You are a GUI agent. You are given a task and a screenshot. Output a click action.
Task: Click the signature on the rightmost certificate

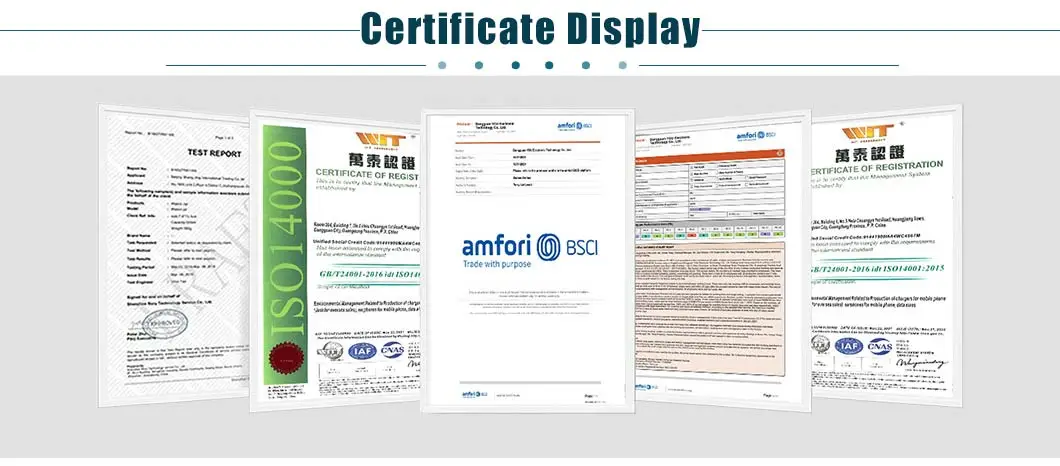(x=922, y=363)
